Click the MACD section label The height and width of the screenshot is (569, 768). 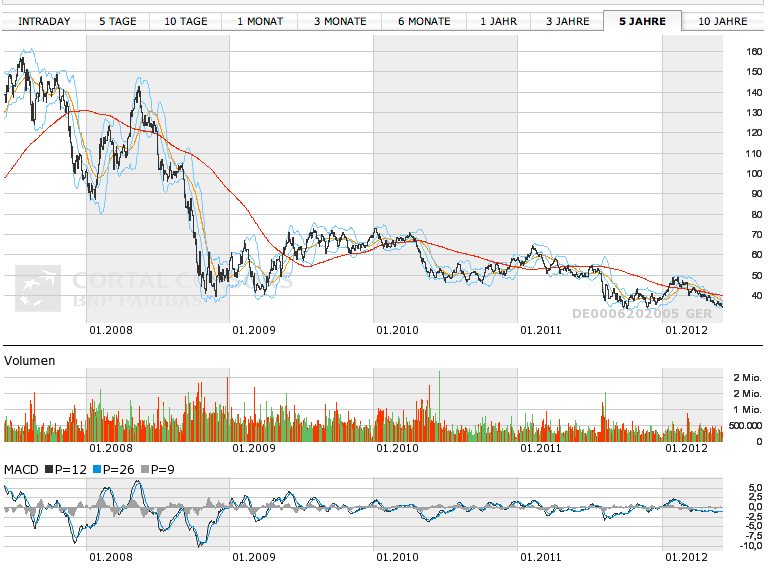[22, 469]
